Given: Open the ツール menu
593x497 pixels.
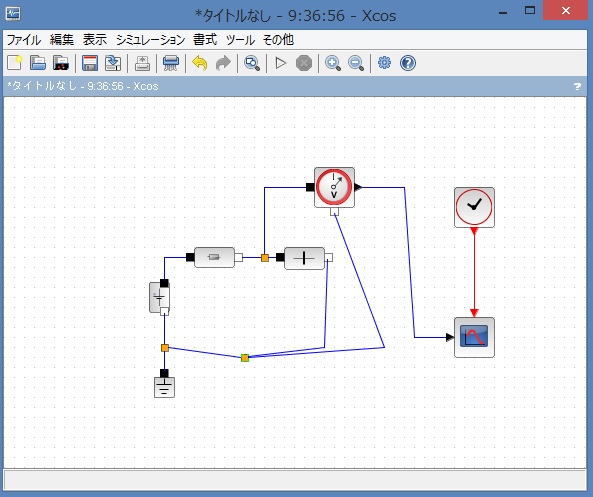Looking at the screenshot, I should 240,40.
